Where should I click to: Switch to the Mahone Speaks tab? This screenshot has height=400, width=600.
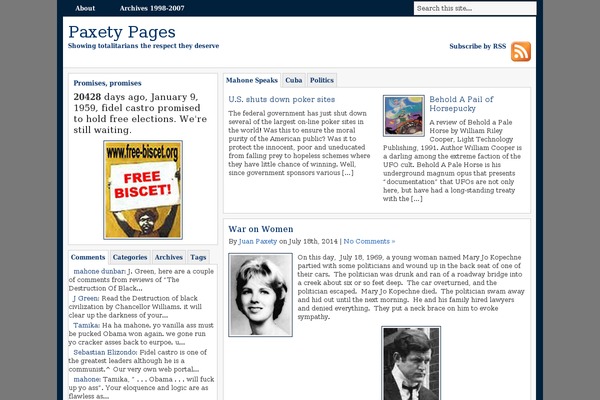coord(252,80)
